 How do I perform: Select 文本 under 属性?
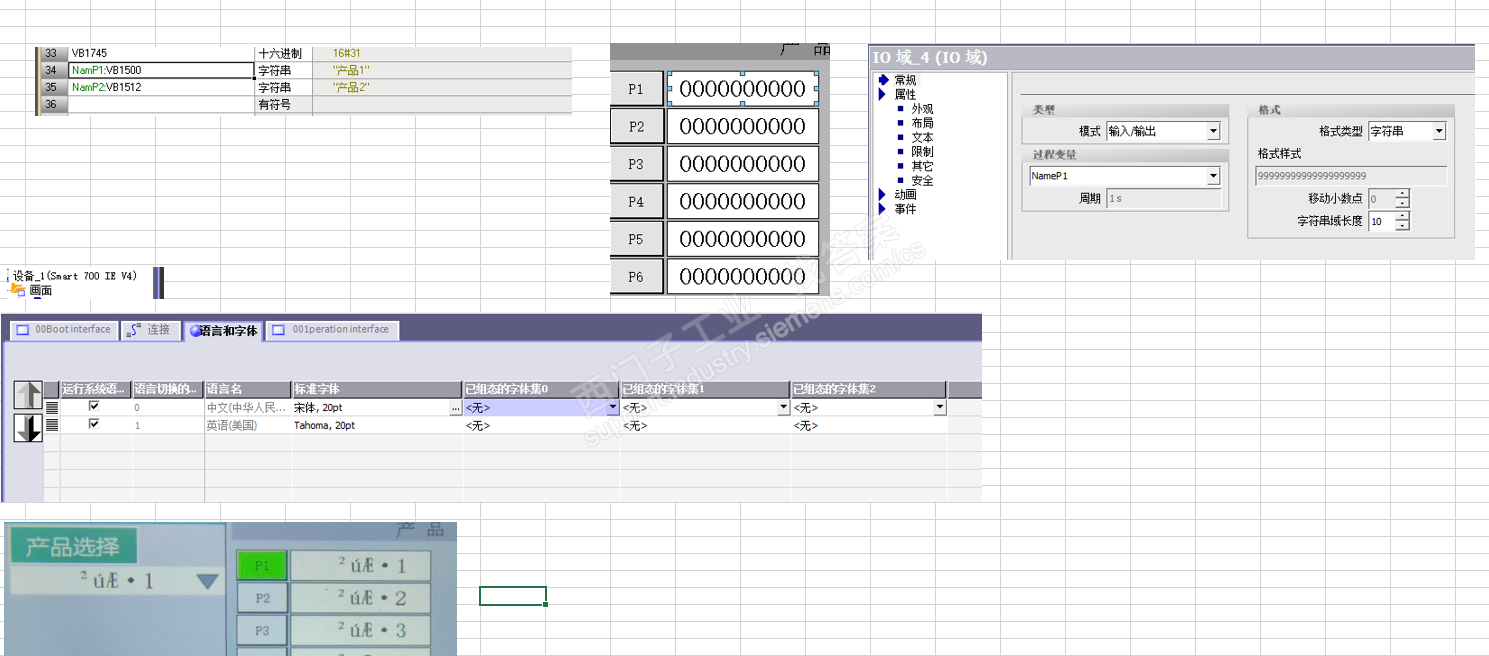pos(922,138)
